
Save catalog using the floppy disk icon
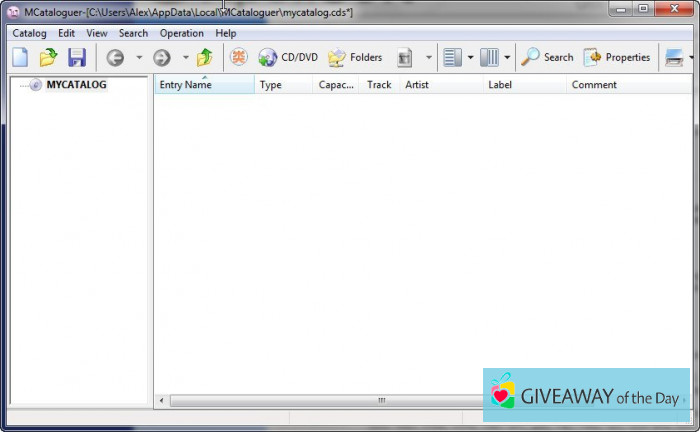pos(76,58)
